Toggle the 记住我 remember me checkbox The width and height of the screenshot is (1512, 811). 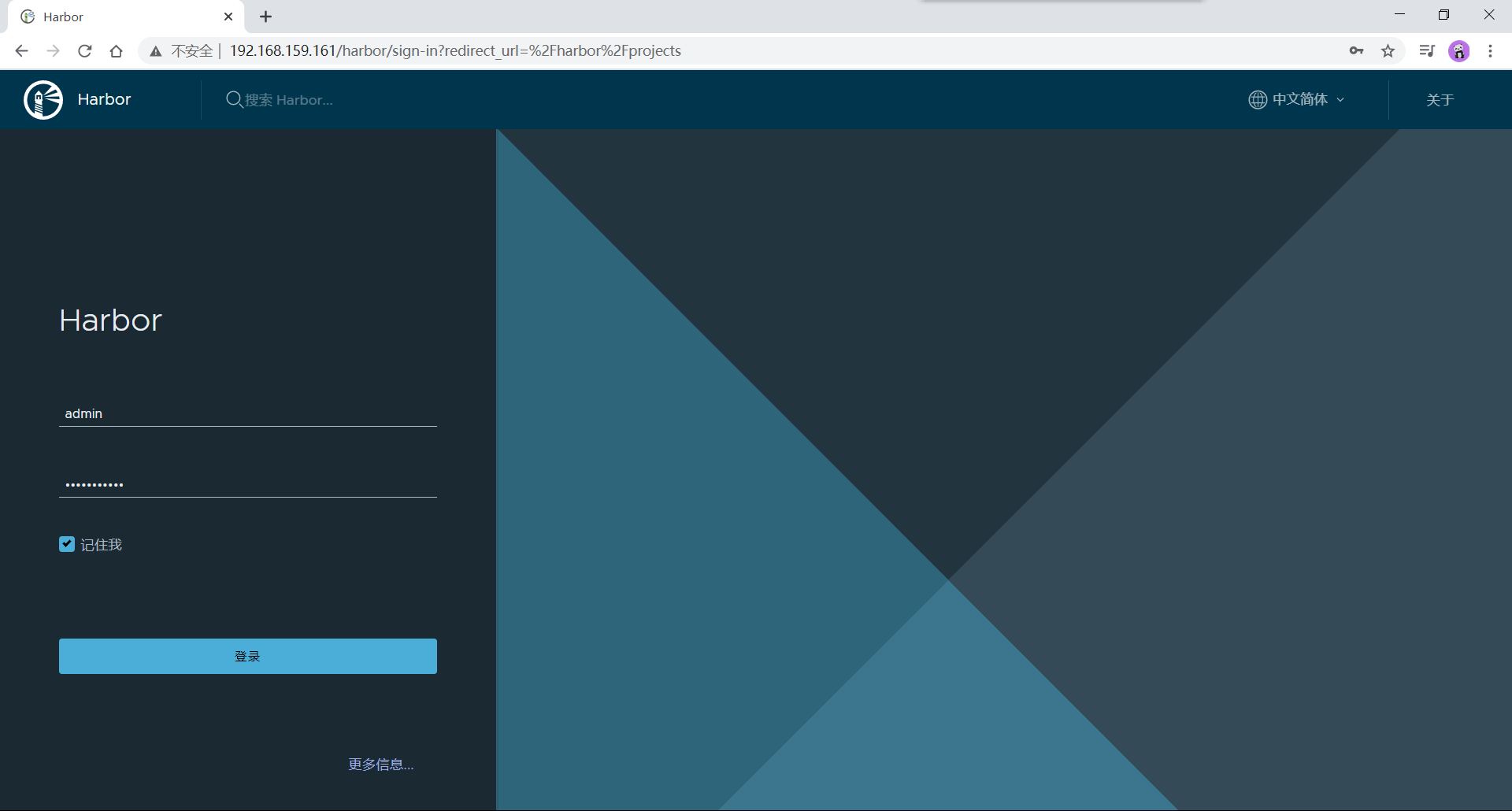tap(67, 544)
